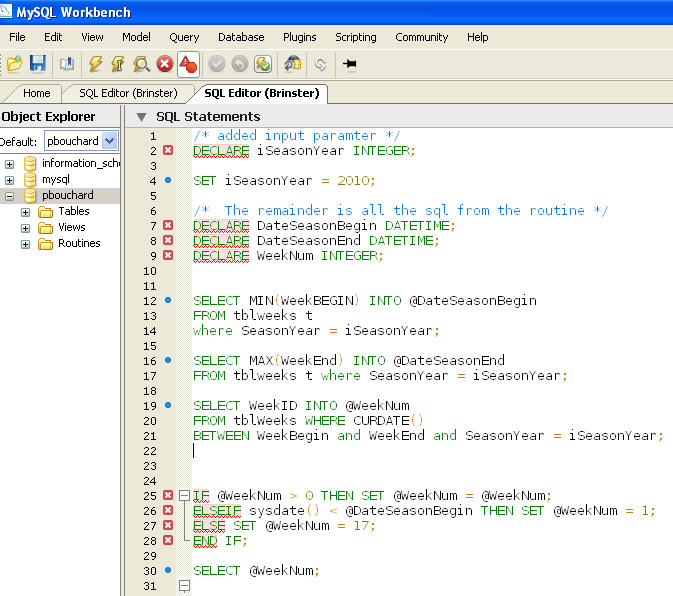
Task: Click the pin toolbar icon
Action: click(349, 64)
